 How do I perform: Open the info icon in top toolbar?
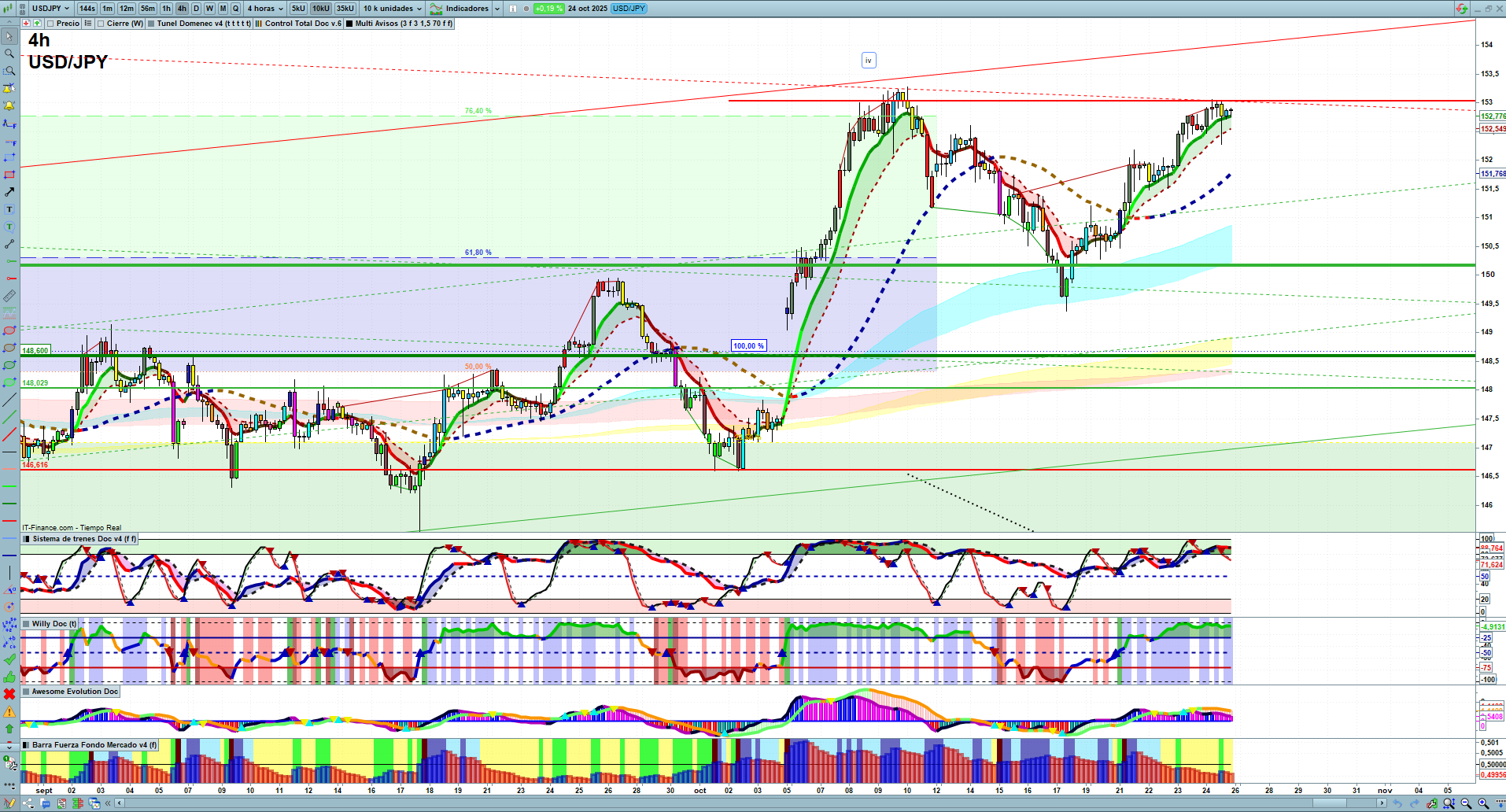(513, 9)
